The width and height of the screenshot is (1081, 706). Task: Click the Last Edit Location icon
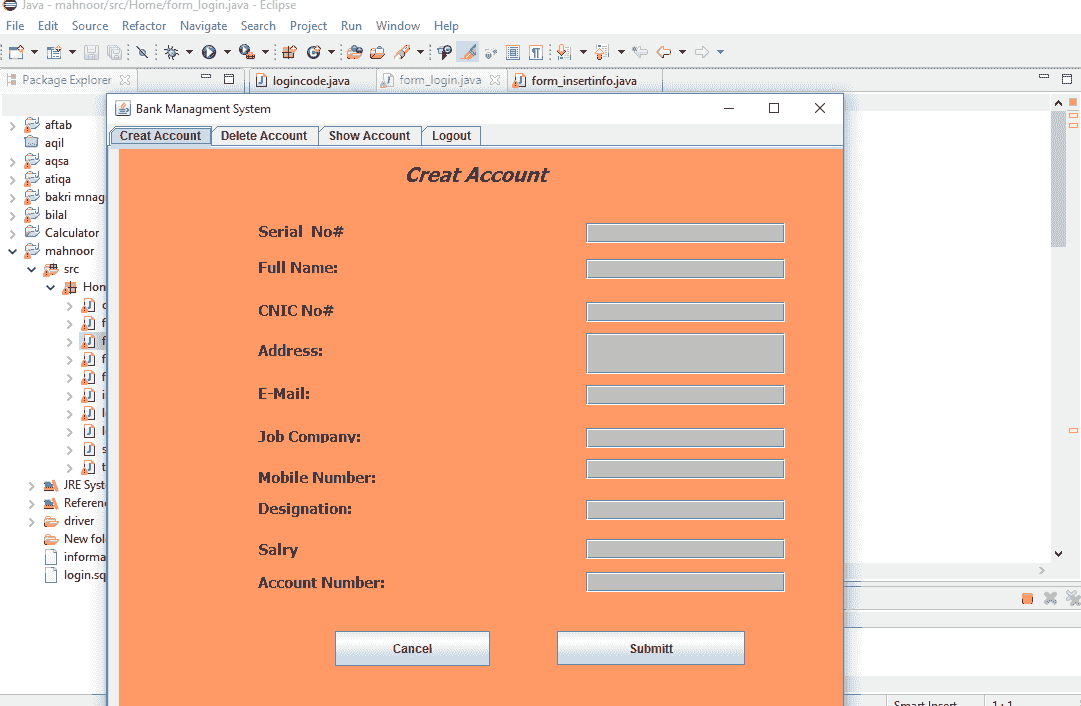point(640,52)
